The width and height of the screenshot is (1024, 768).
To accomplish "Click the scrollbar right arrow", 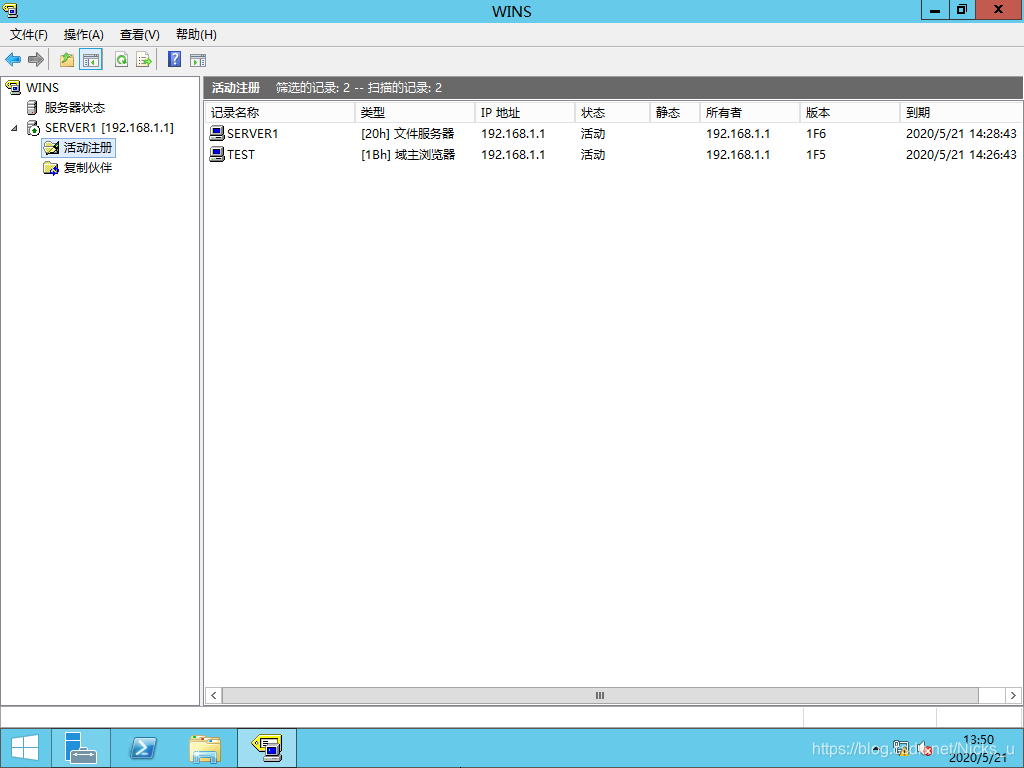I will [x=1014, y=696].
